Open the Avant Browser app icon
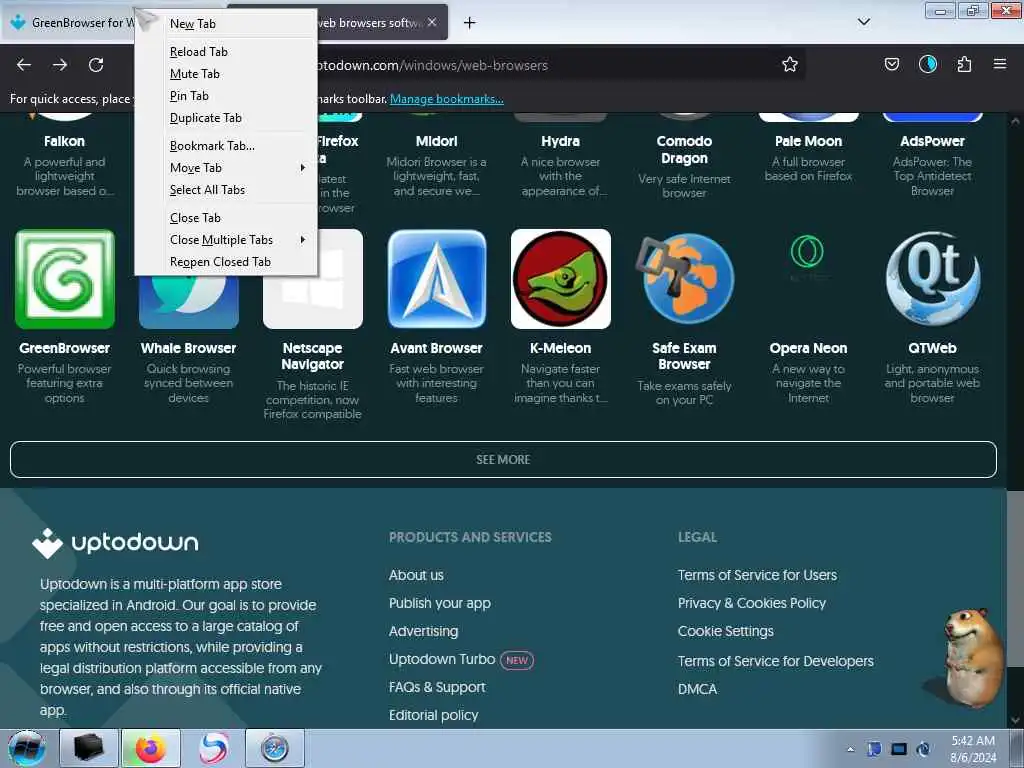The image size is (1024, 768). click(436, 279)
